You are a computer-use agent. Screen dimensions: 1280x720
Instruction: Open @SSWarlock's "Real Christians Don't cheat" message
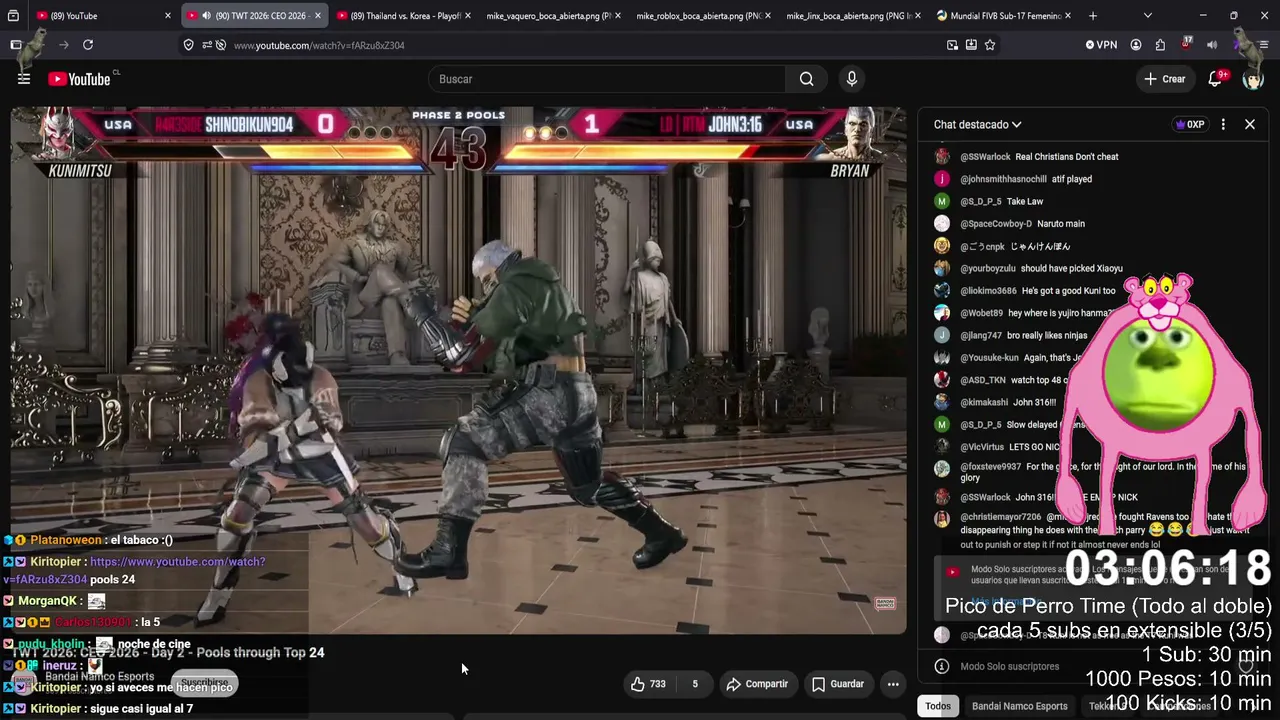1067,157
